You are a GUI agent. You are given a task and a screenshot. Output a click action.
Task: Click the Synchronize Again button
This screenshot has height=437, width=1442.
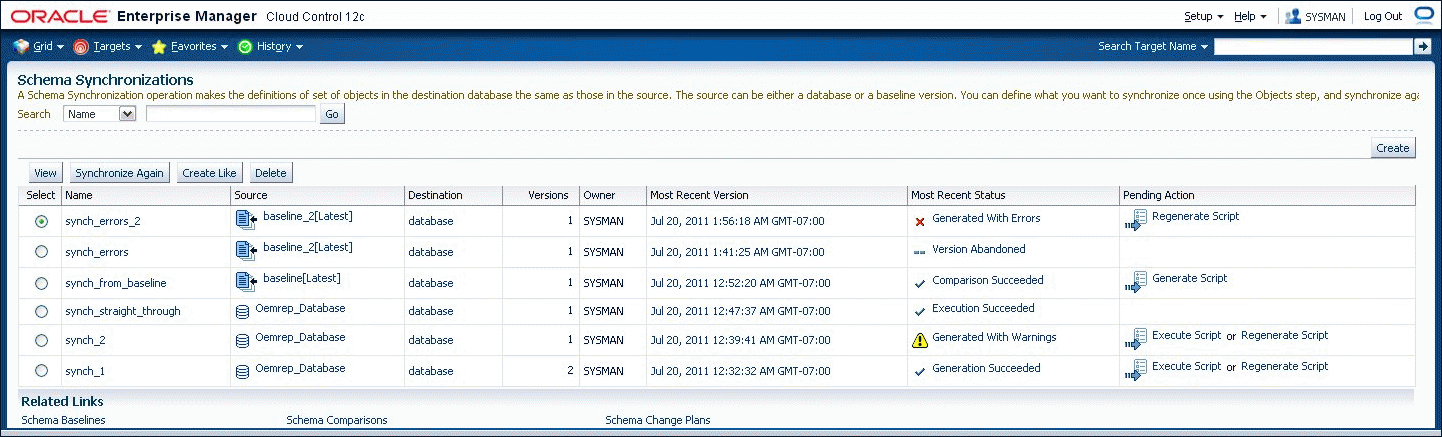click(119, 173)
